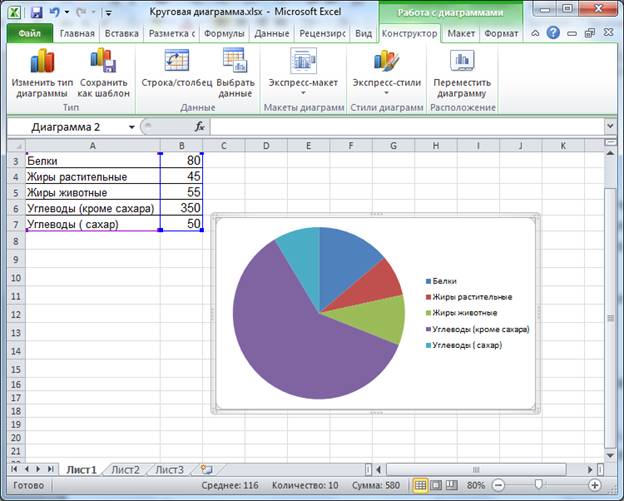Click the zoom slider handle
This screenshot has width=624, height=501.
[x=538, y=484]
